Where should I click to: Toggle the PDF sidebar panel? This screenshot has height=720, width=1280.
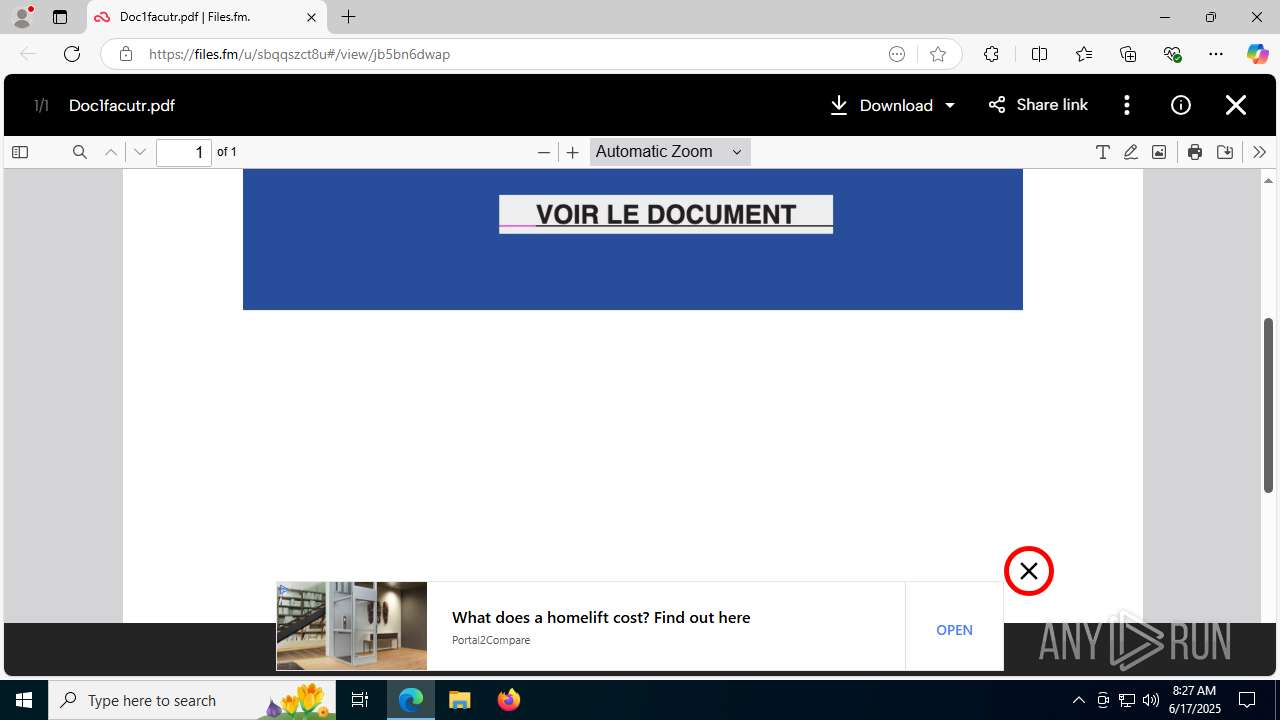20,152
